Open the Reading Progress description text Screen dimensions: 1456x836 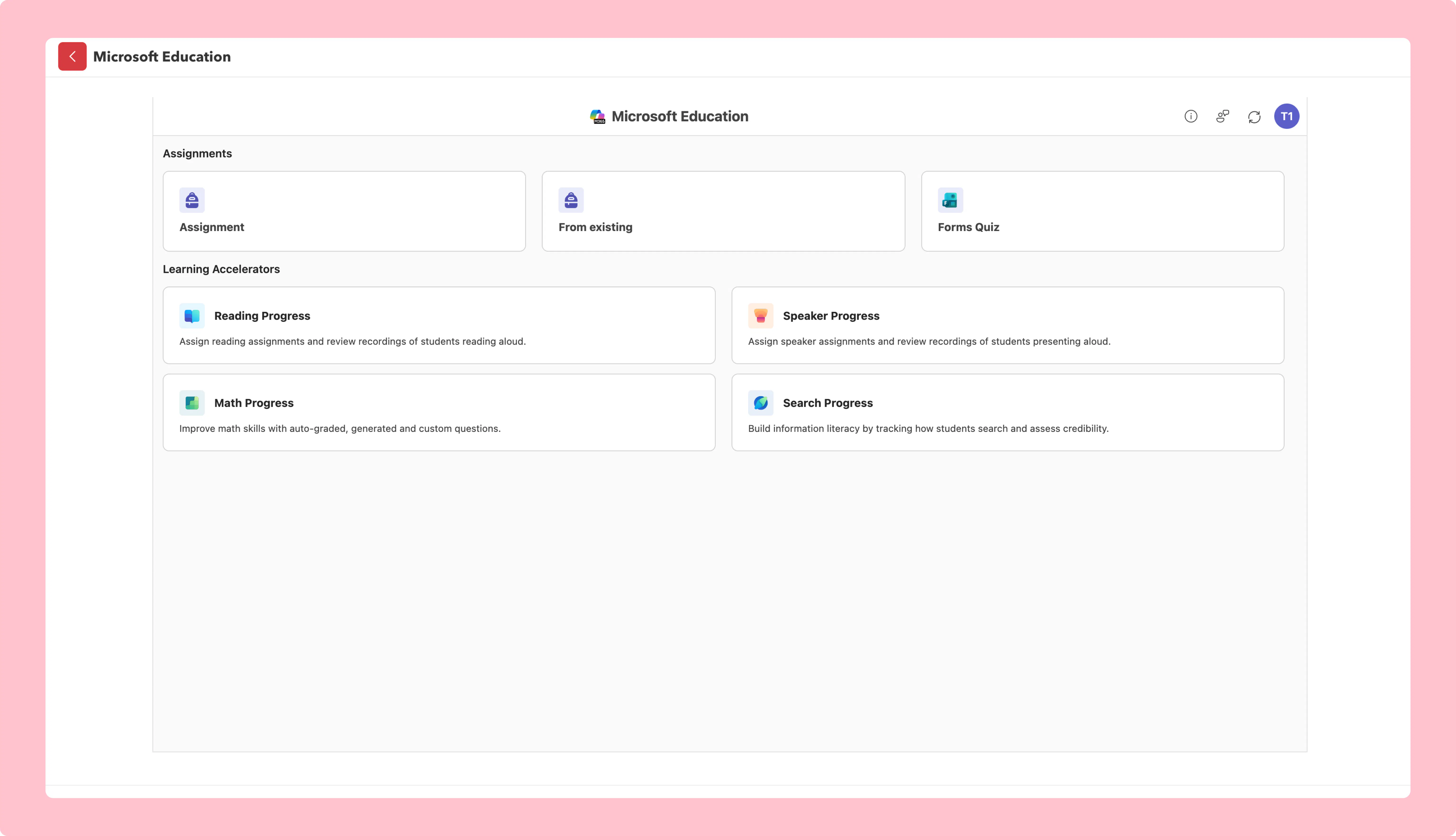(353, 342)
